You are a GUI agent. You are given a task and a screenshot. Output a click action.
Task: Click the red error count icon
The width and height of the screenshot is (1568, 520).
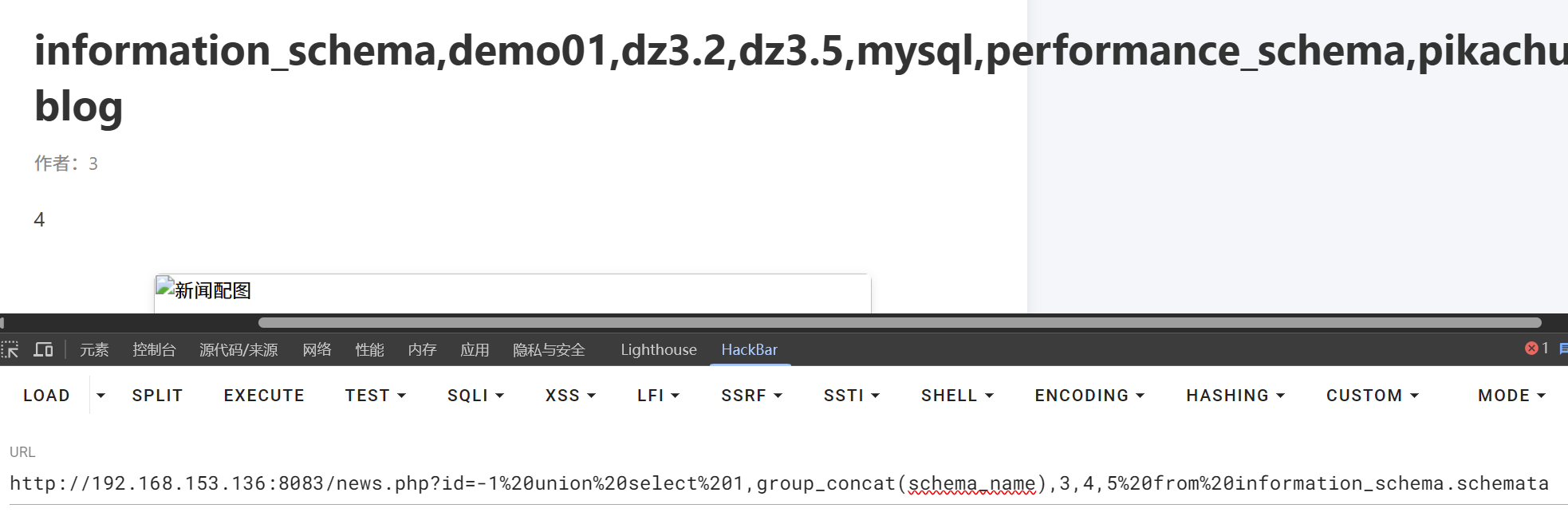tap(1531, 349)
